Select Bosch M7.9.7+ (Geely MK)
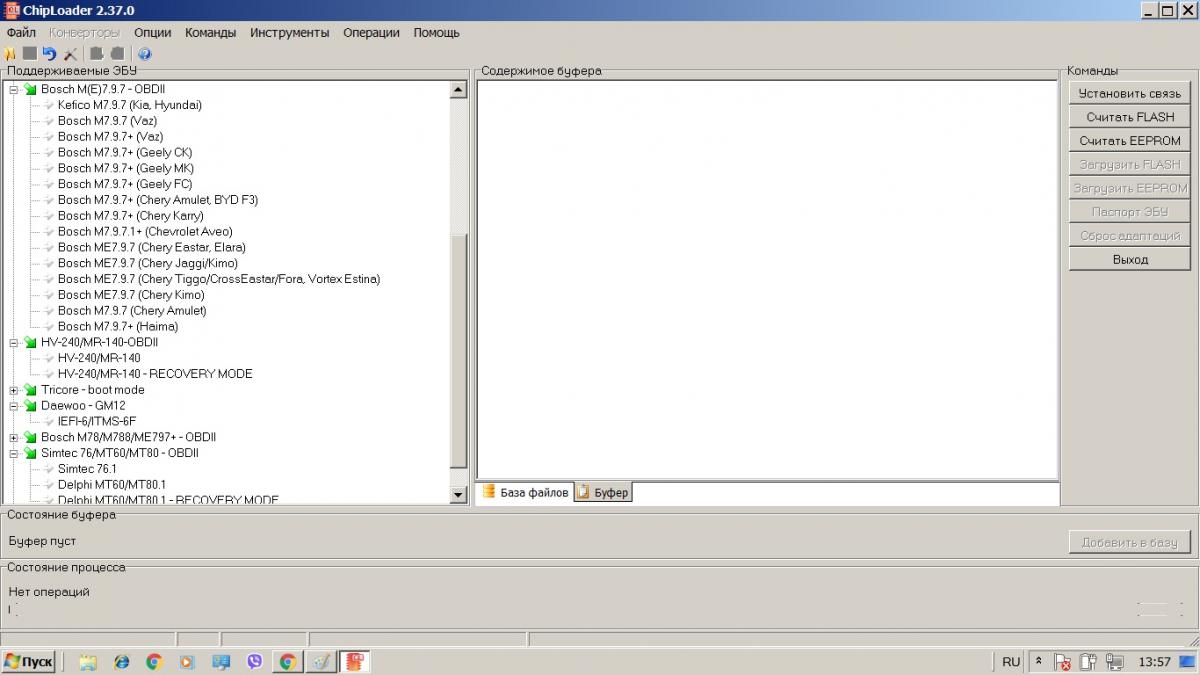The width and height of the screenshot is (1200, 675). coord(125,168)
